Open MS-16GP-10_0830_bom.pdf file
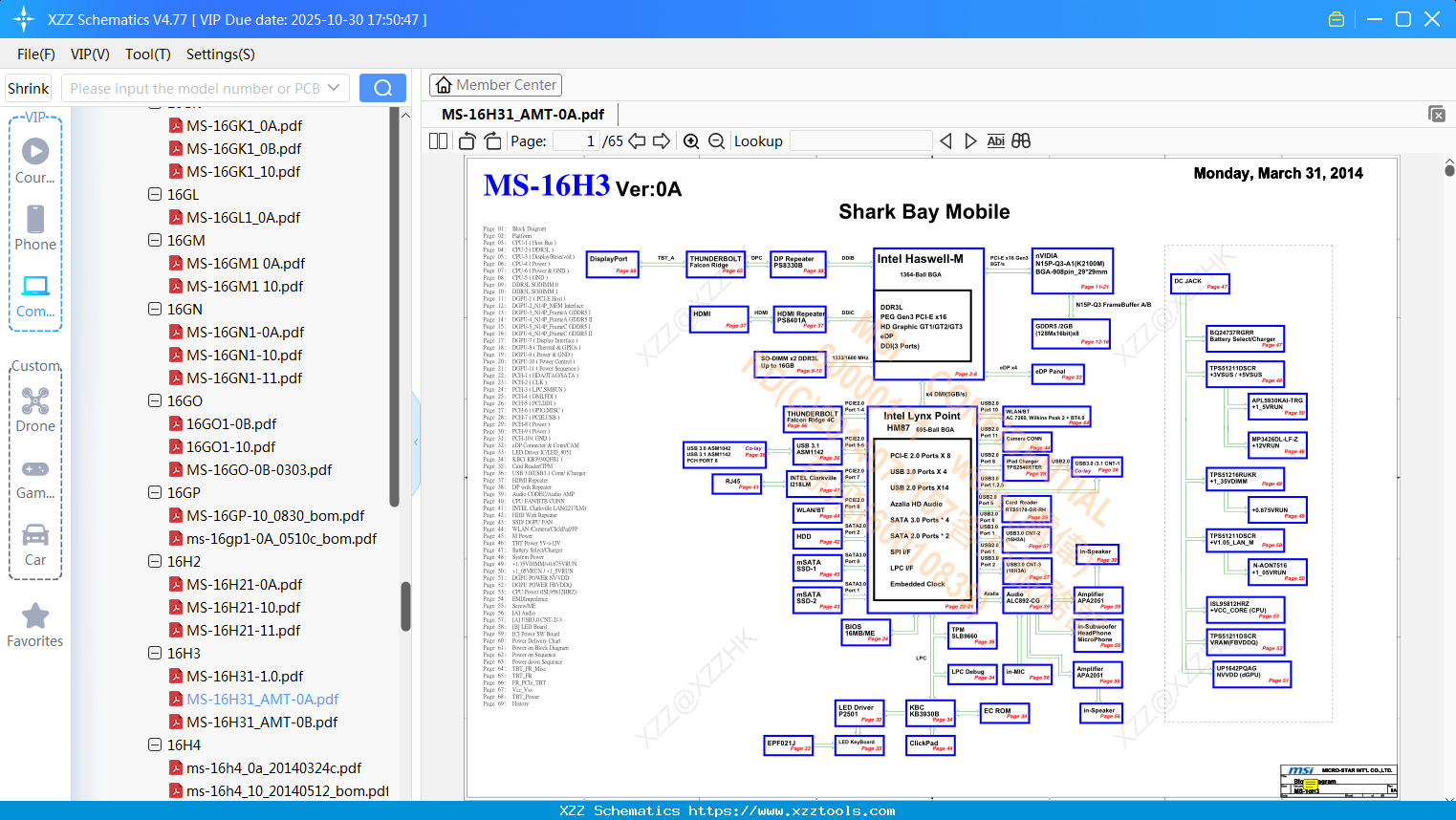The image size is (1456, 820). tap(275, 515)
